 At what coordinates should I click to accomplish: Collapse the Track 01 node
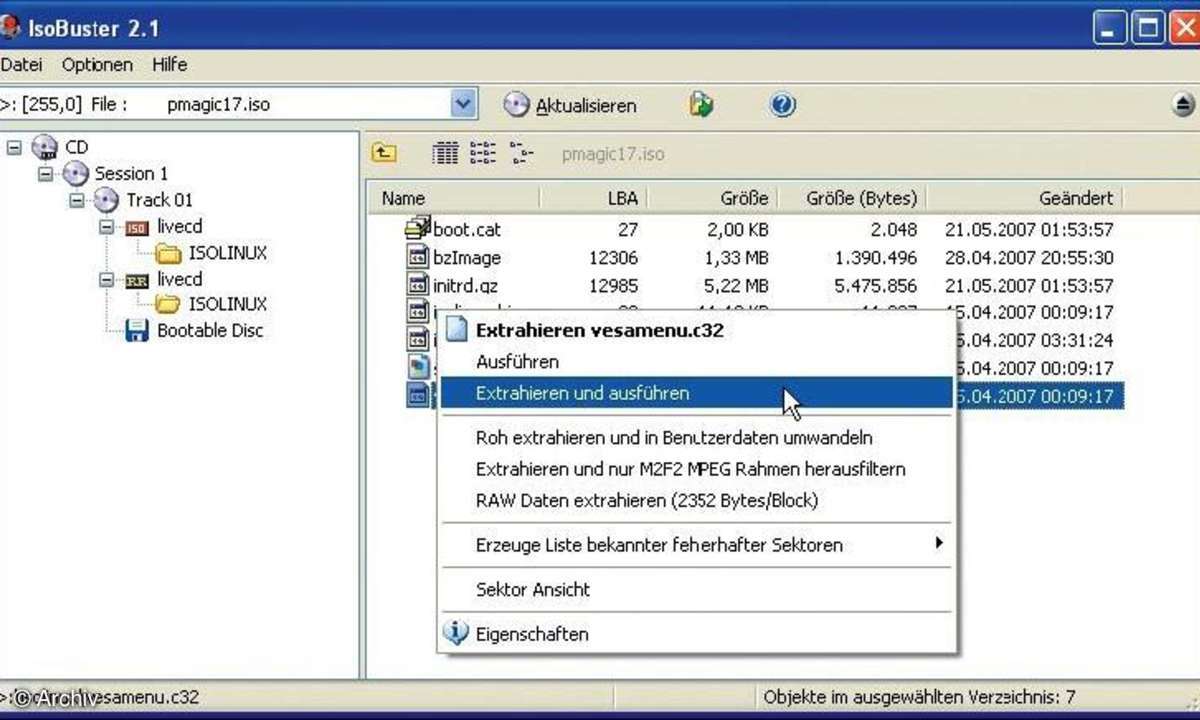76,200
